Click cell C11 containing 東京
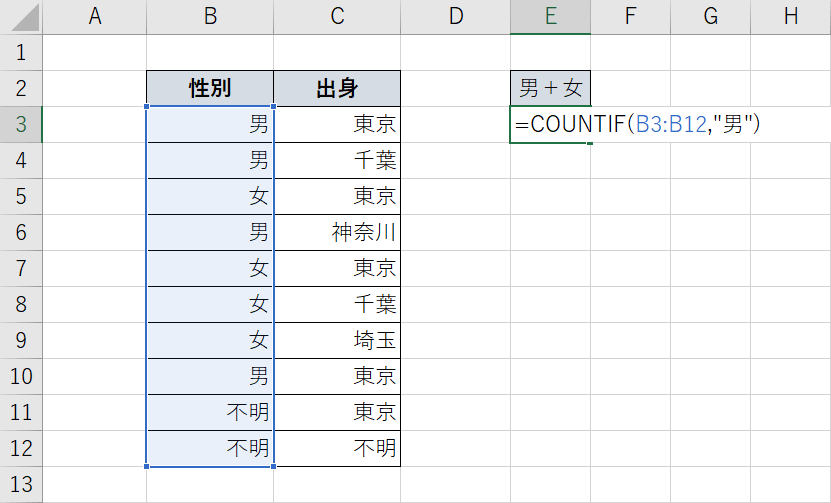The height and width of the screenshot is (503, 831). click(x=337, y=413)
